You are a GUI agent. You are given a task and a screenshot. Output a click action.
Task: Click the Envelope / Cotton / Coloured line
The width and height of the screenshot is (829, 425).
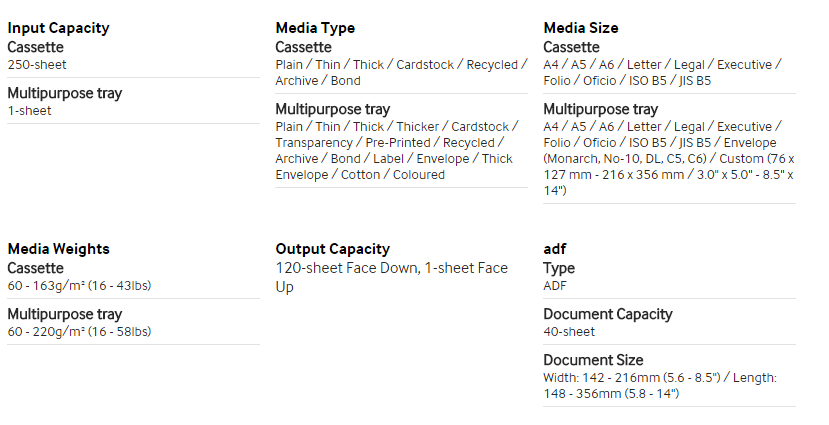pyautogui.click(x=360, y=175)
